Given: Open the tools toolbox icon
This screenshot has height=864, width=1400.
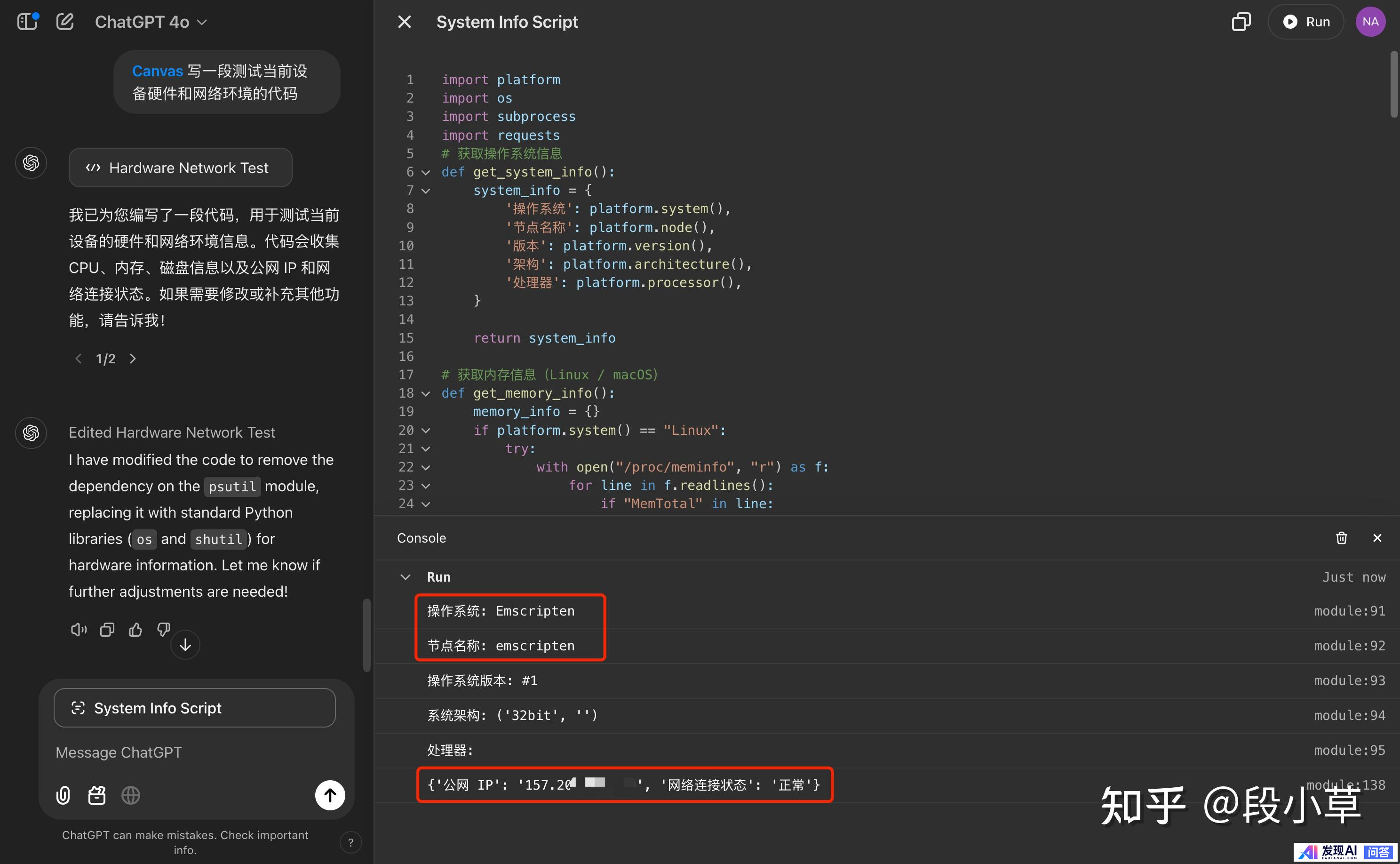Looking at the screenshot, I should point(97,795).
